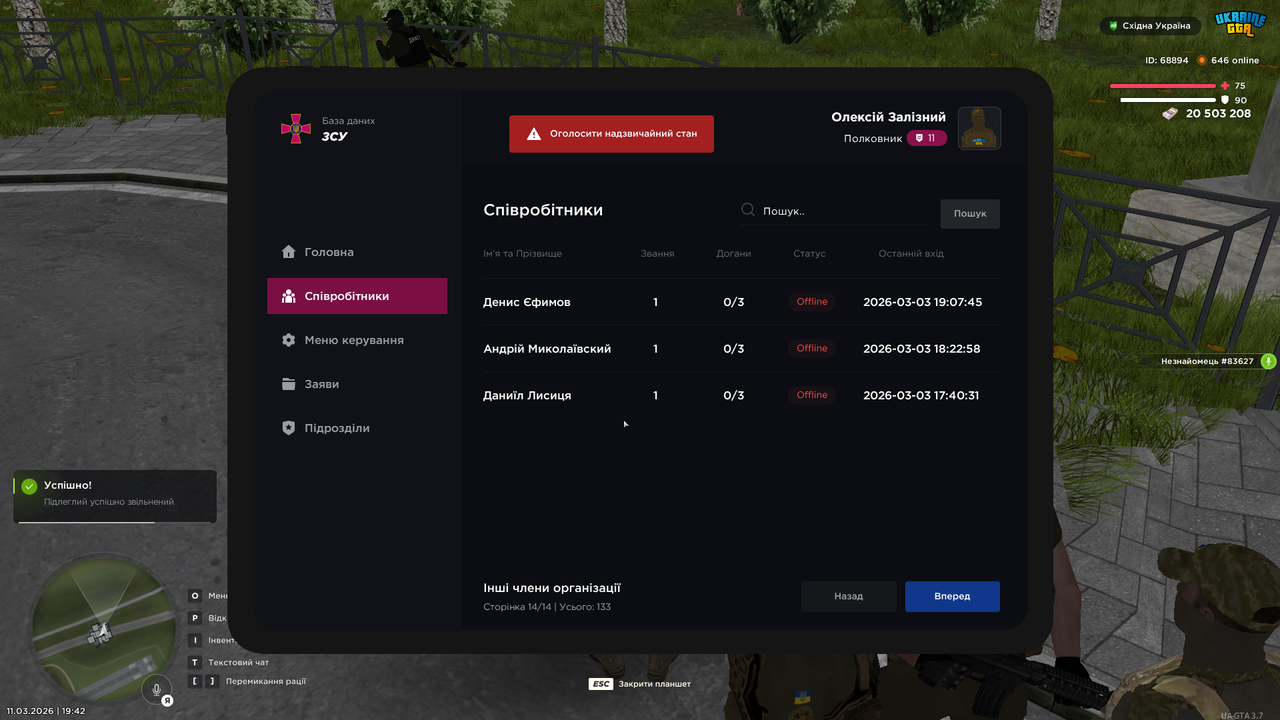Click the ЗСУ emblem logo

(296, 128)
